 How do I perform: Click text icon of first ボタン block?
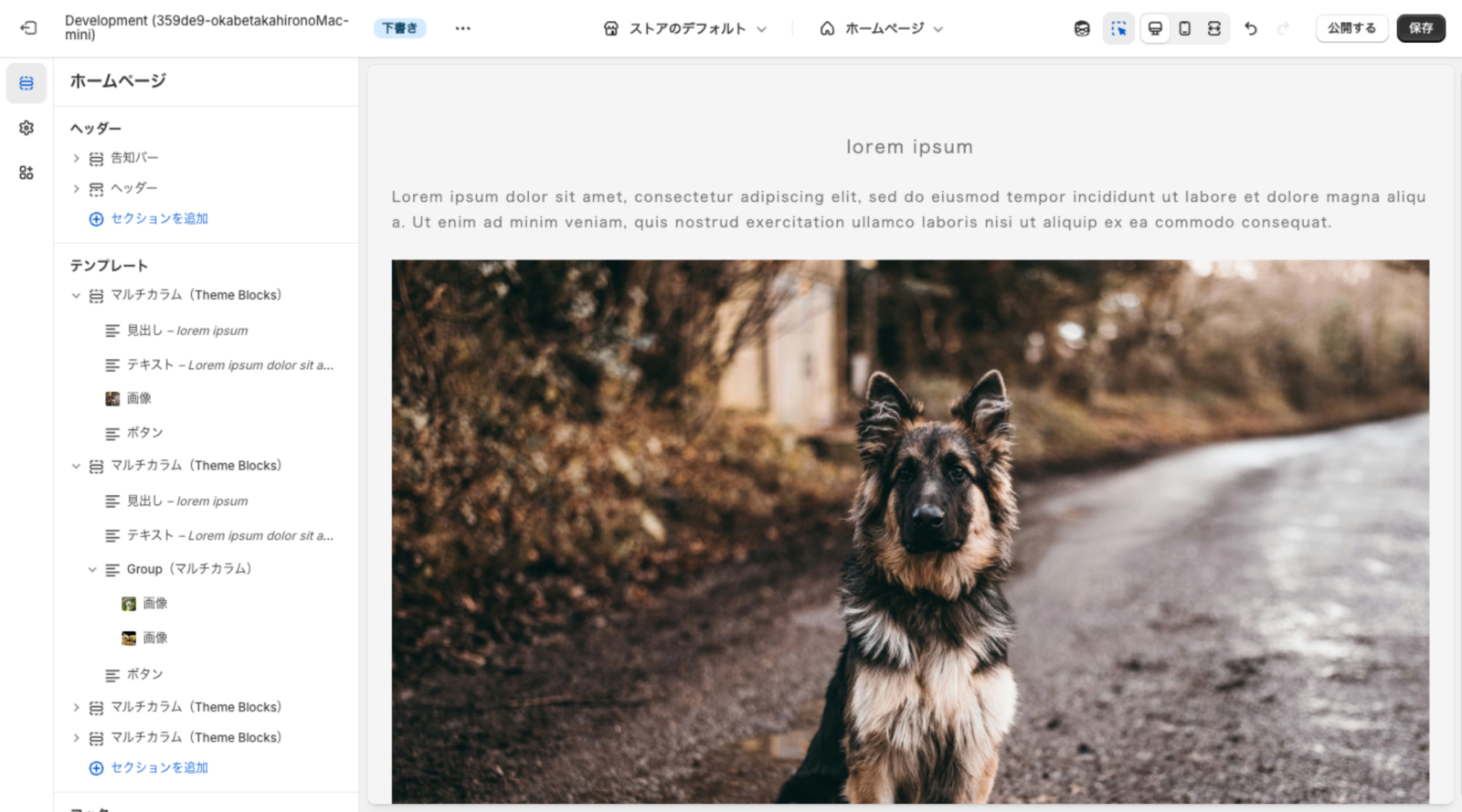[x=112, y=434]
